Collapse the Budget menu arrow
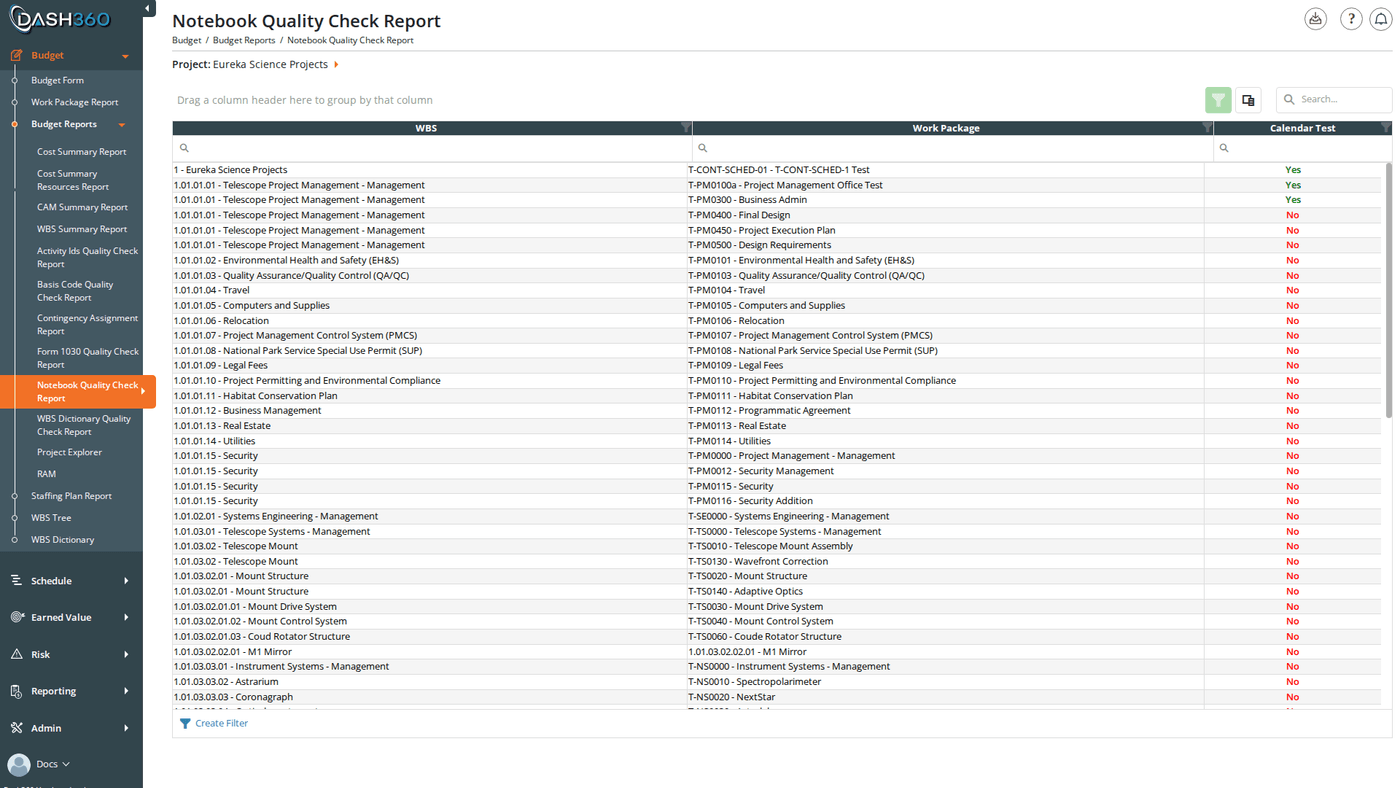Image resolution: width=1400 pixels, height=788 pixels. tap(125, 57)
